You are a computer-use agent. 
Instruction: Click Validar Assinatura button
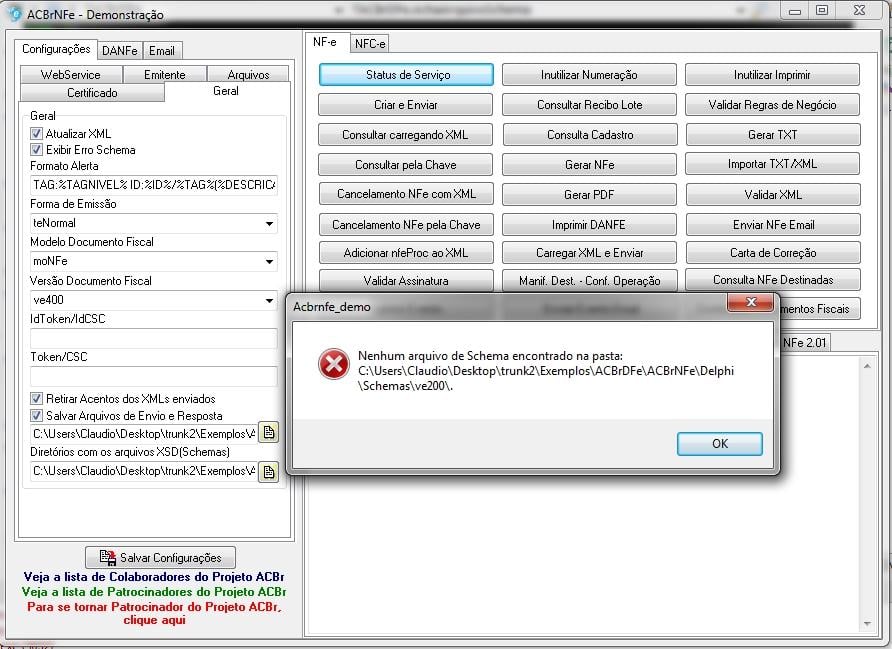[406, 280]
